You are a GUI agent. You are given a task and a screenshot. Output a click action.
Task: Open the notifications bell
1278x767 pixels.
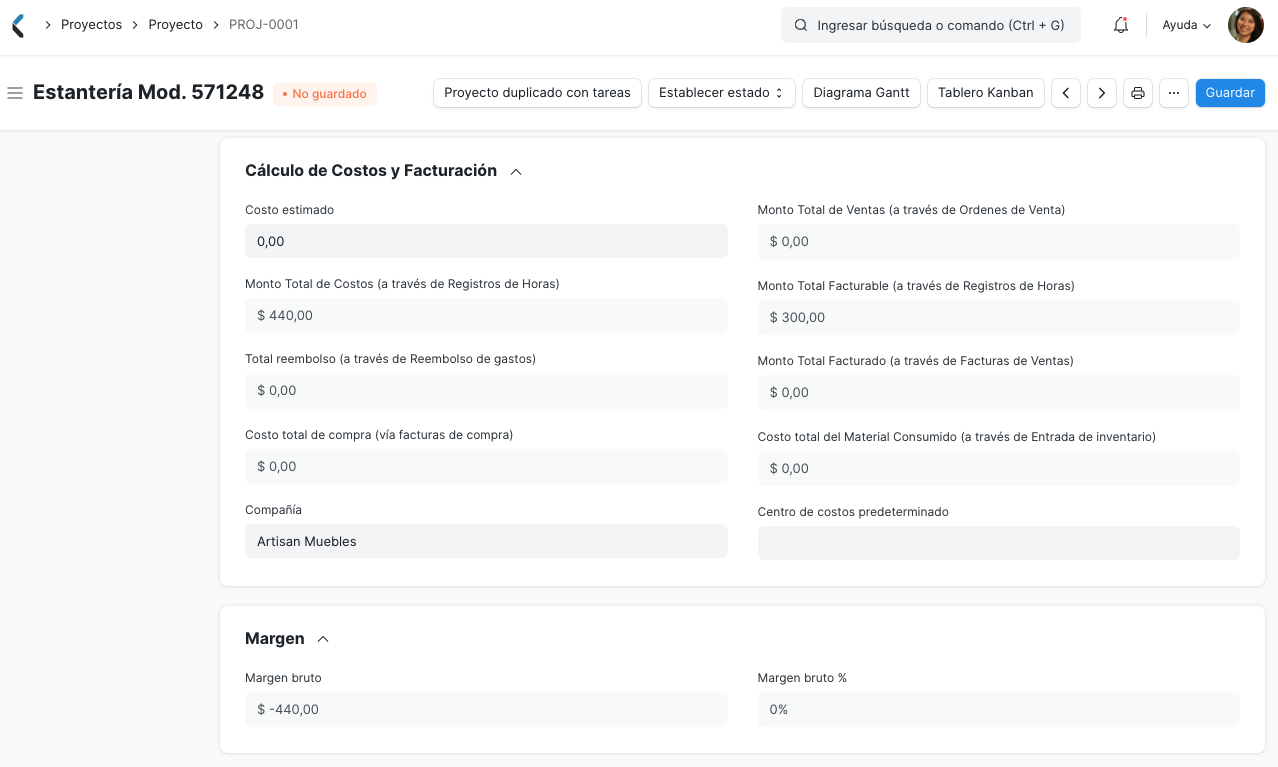[1121, 26]
